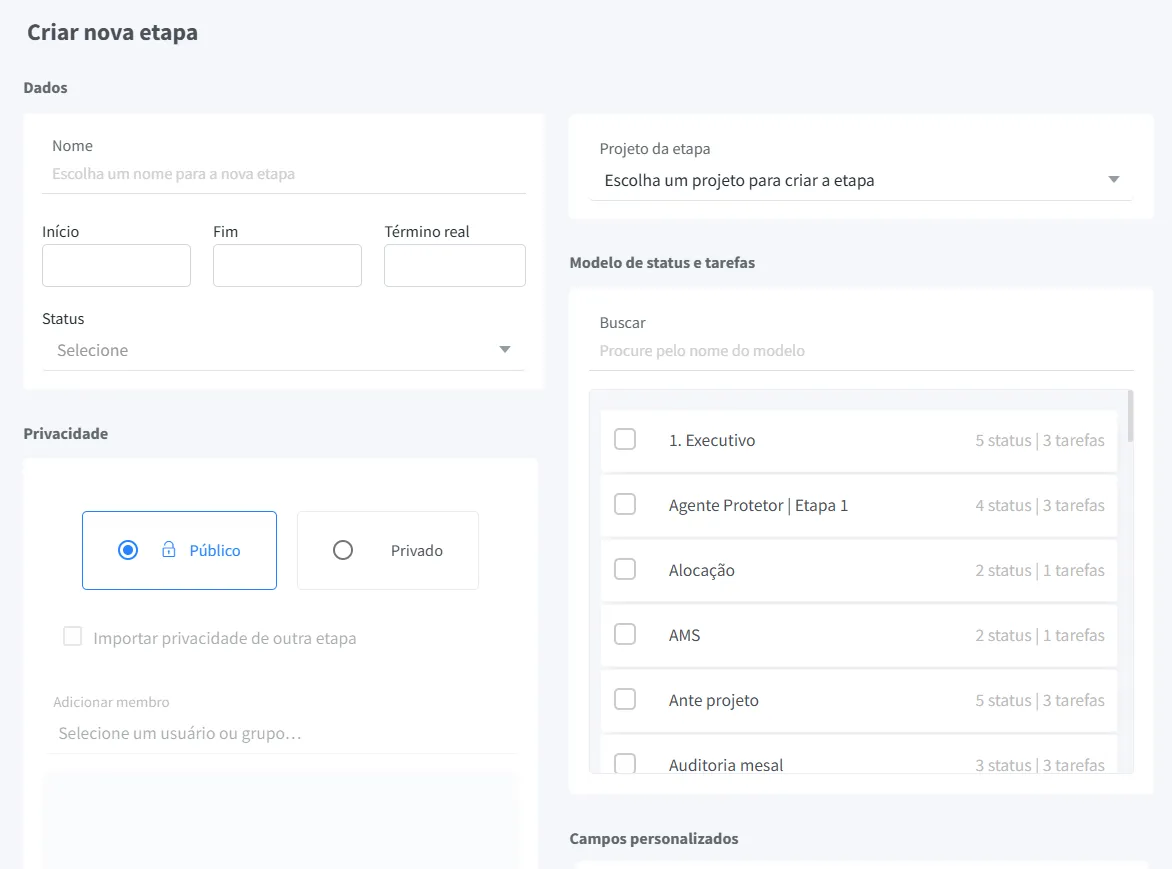Open 'Escolha um projeto para criar a etapa' combo box

pos(861,181)
